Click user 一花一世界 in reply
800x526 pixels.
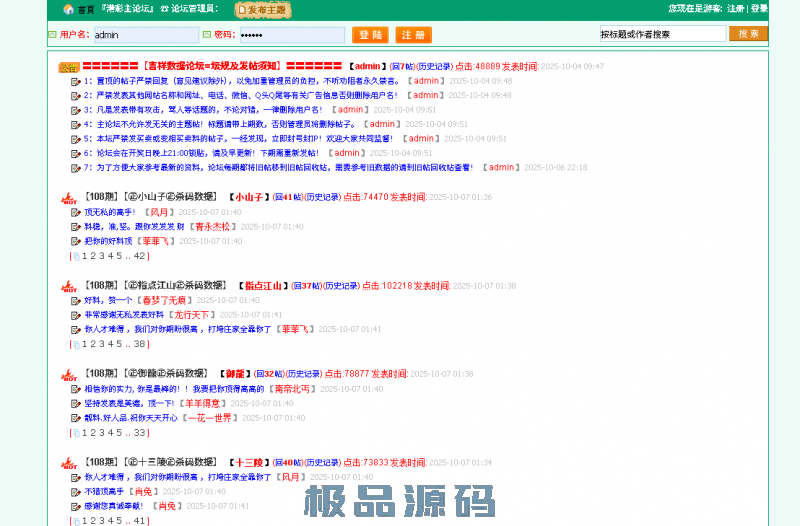210,418
